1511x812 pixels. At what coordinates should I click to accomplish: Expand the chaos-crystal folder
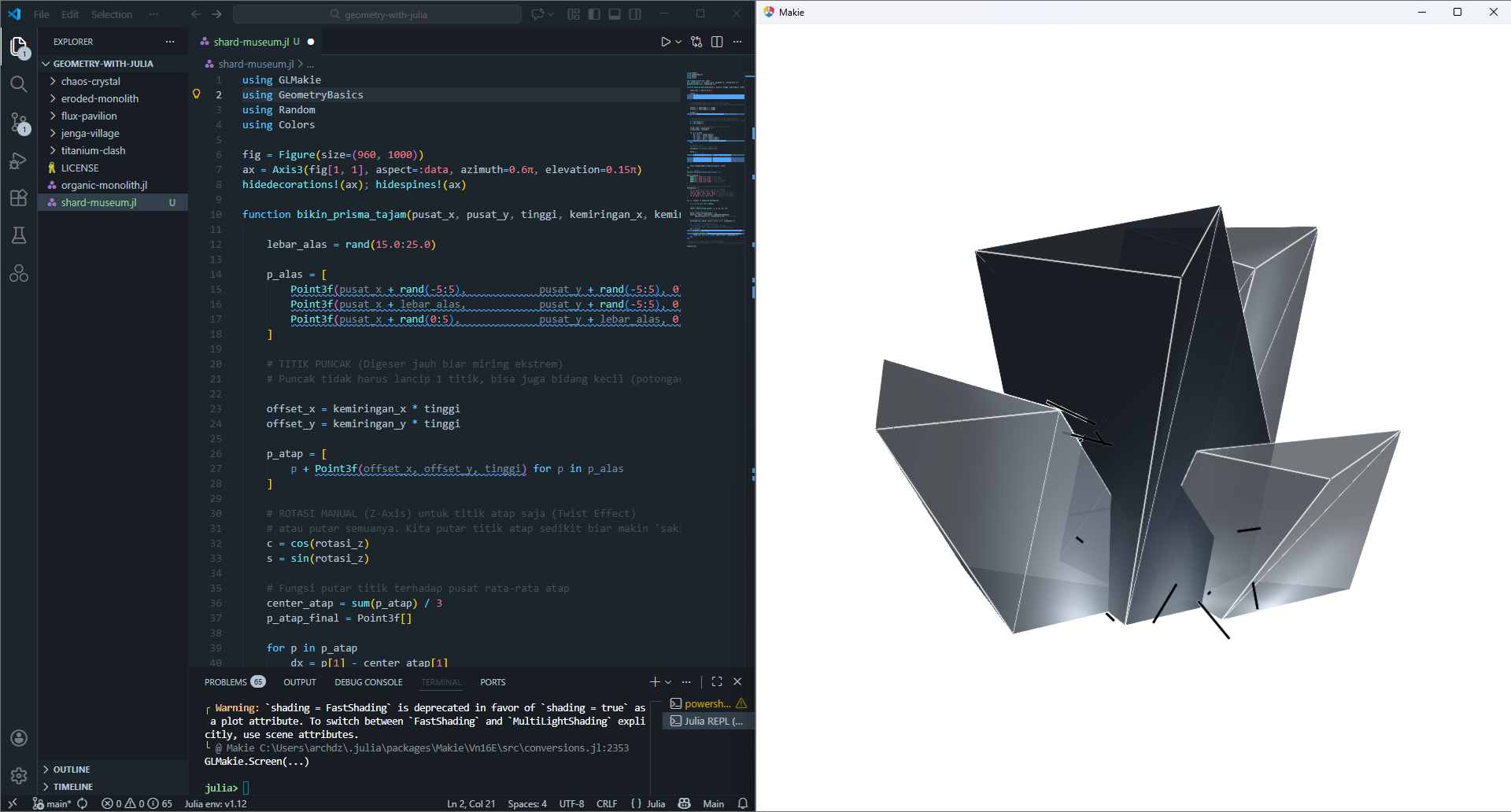click(91, 81)
